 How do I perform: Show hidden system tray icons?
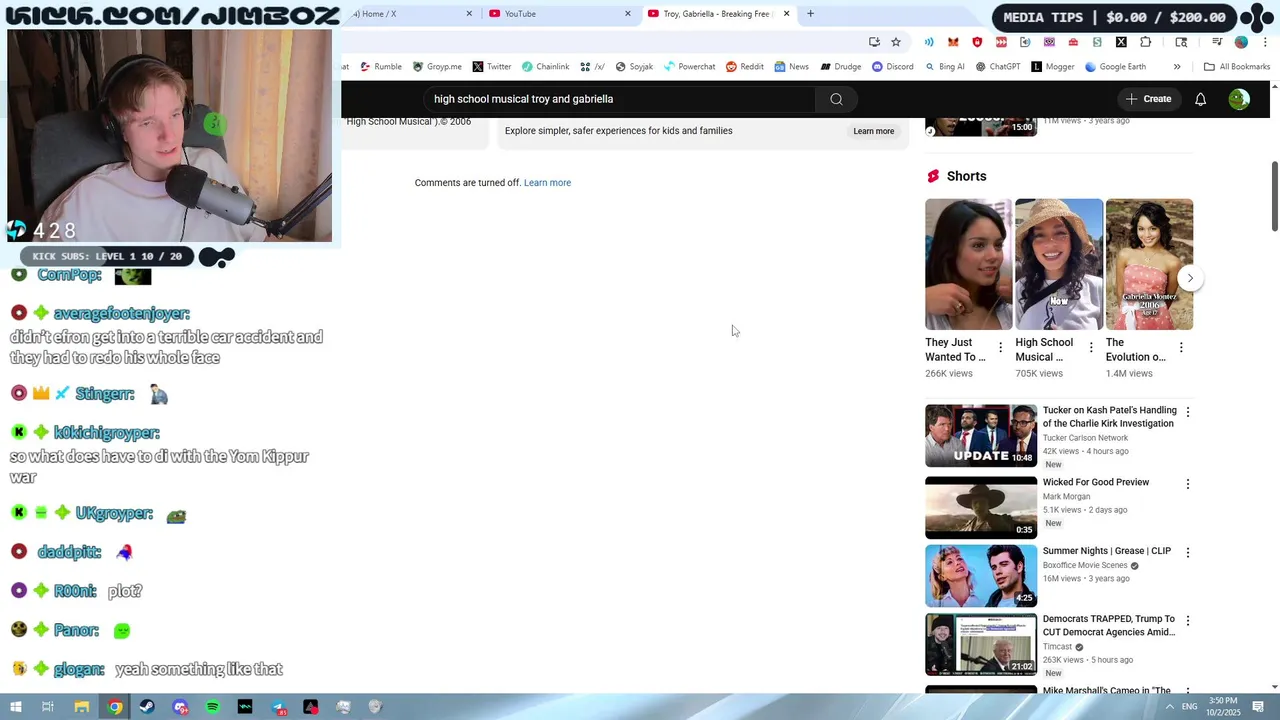(x=1169, y=707)
